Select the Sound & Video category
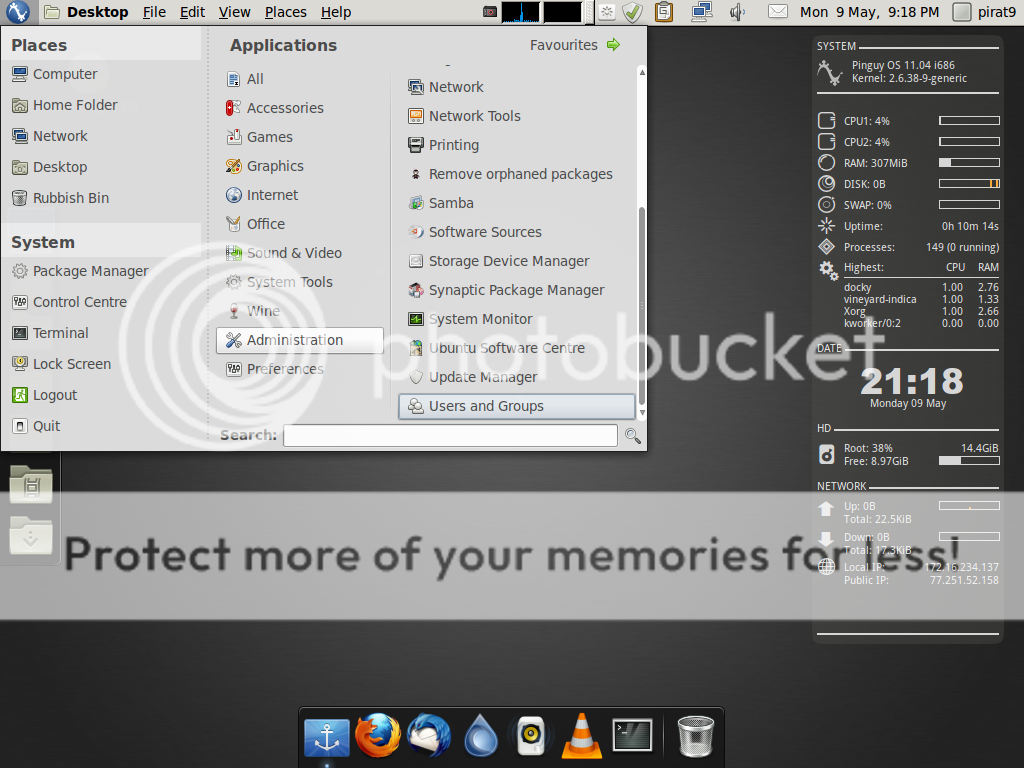Image resolution: width=1024 pixels, height=768 pixels. click(300, 253)
